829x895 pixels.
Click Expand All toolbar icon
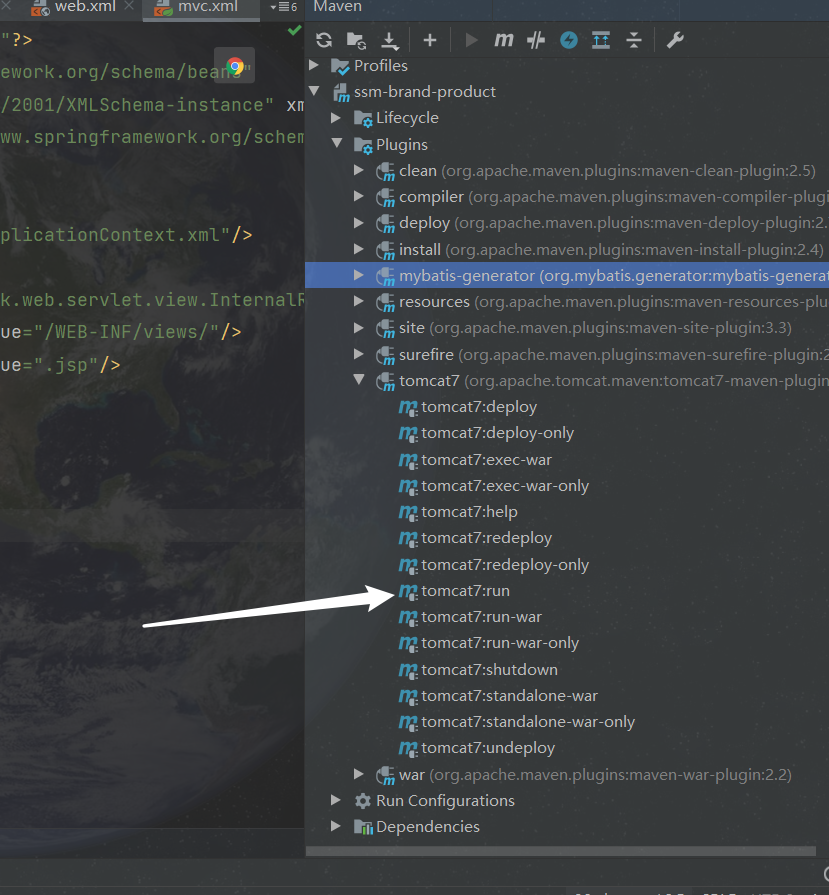[601, 40]
